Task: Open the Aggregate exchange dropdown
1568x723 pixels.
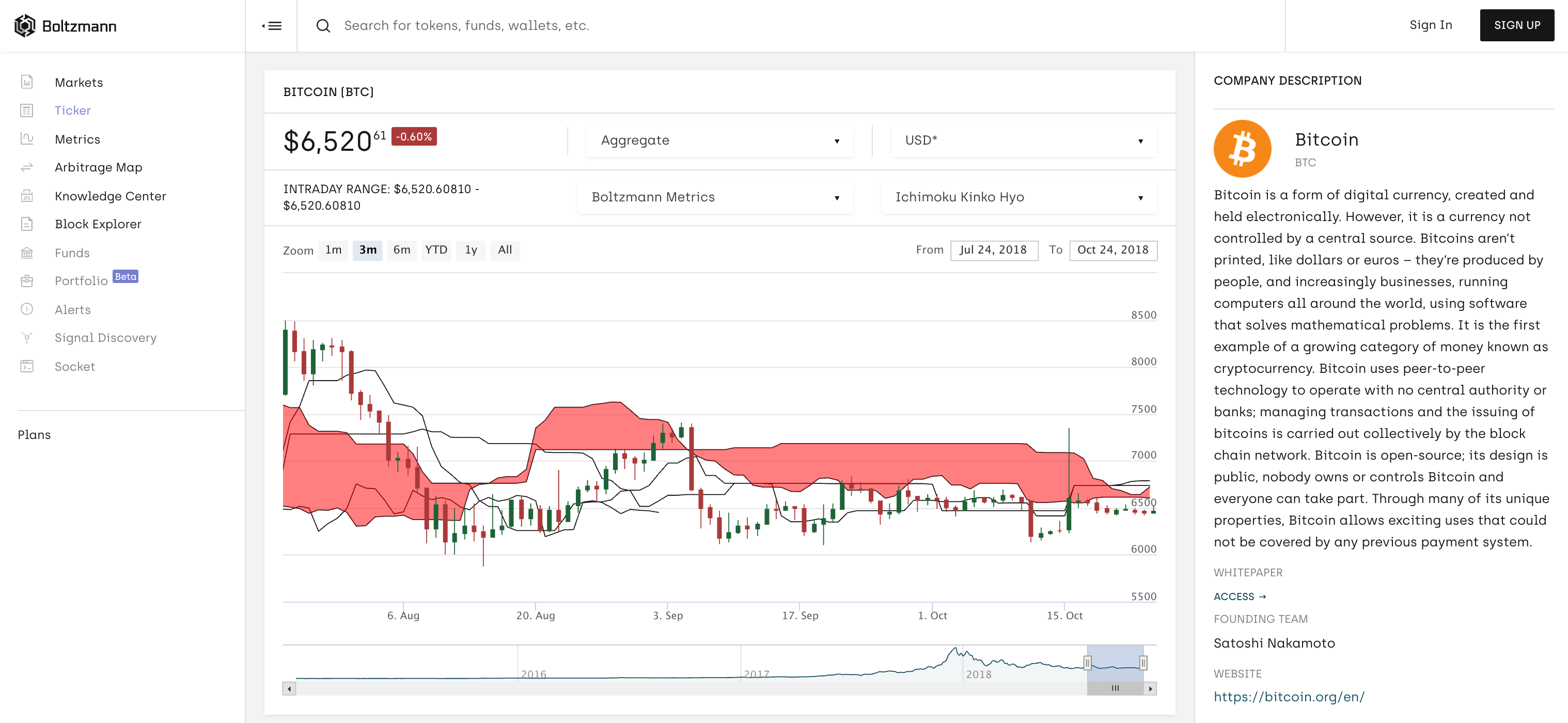Action: point(719,140)
